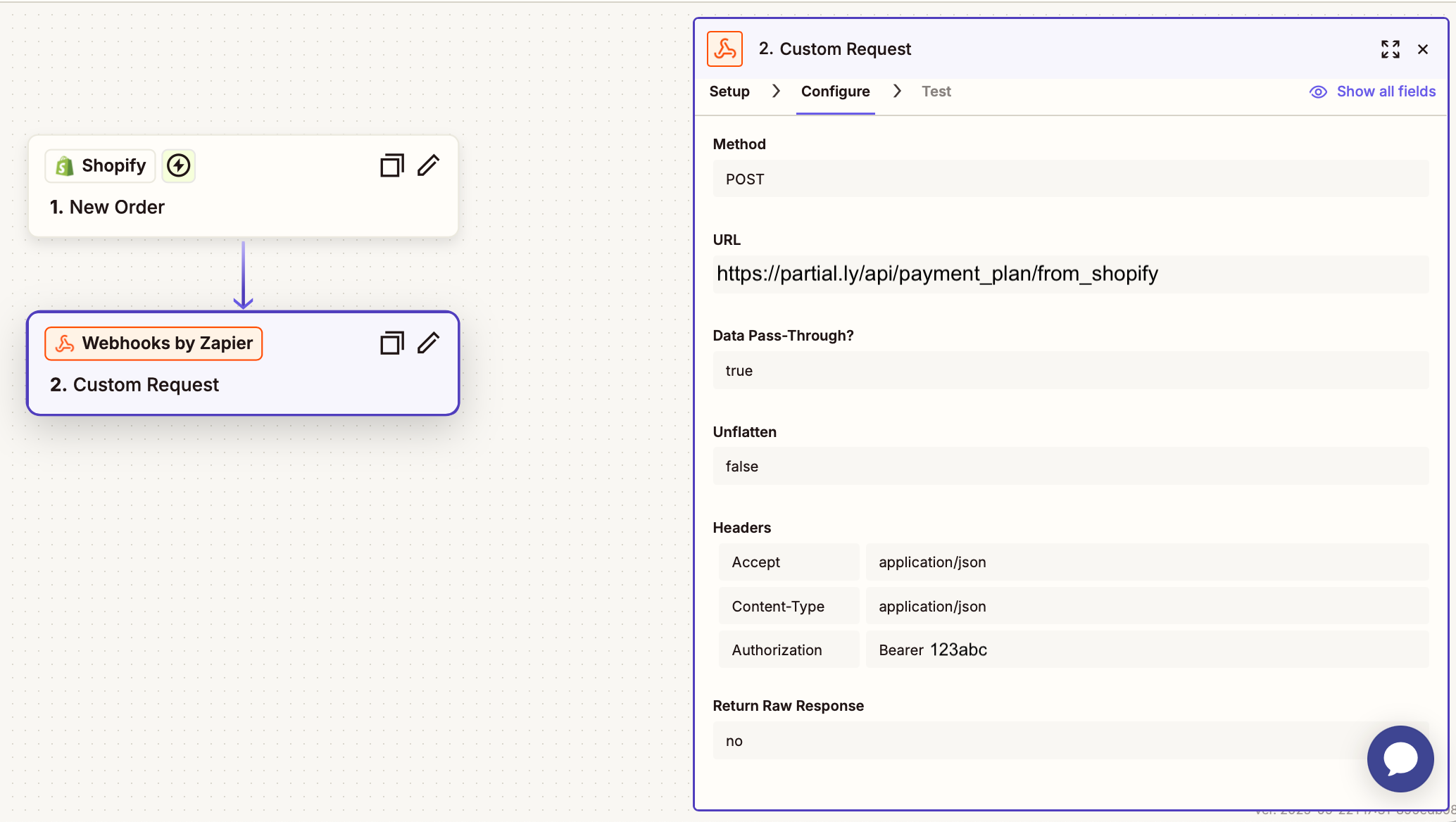Go back to the Setup tab
Image resolution: width=1456 pixels, height=822 pixels.
[x=729, y=91]
